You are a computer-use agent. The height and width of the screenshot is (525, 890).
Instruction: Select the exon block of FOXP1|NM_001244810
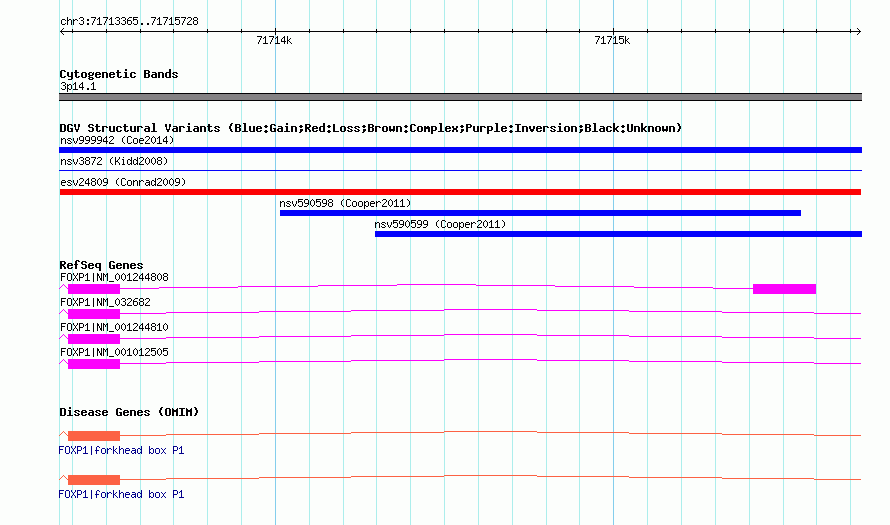pos(94,339)
